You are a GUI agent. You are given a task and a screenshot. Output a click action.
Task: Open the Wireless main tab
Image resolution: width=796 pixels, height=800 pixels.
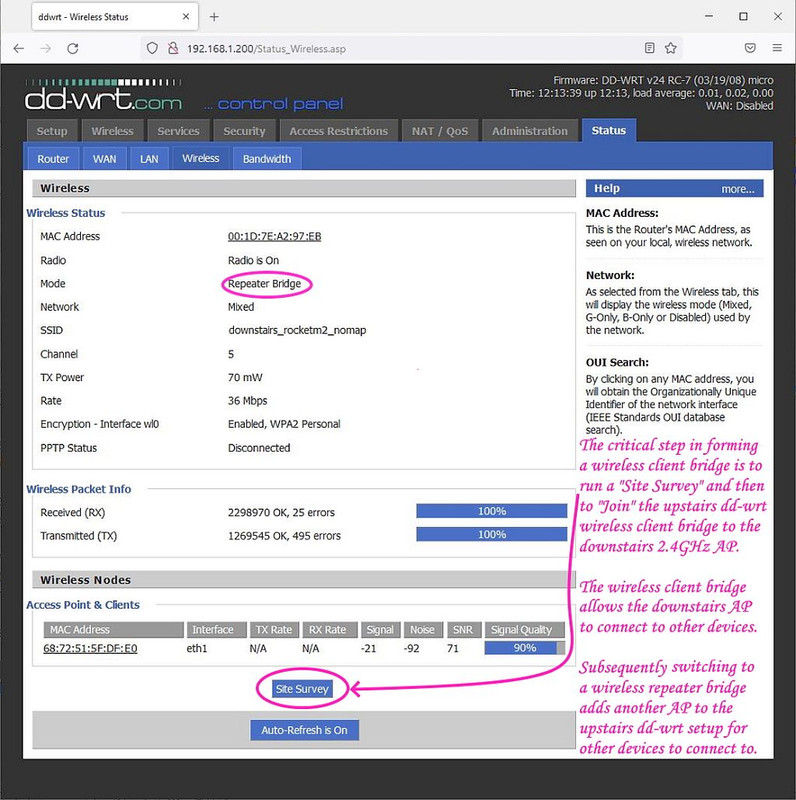tap(112, 131)
